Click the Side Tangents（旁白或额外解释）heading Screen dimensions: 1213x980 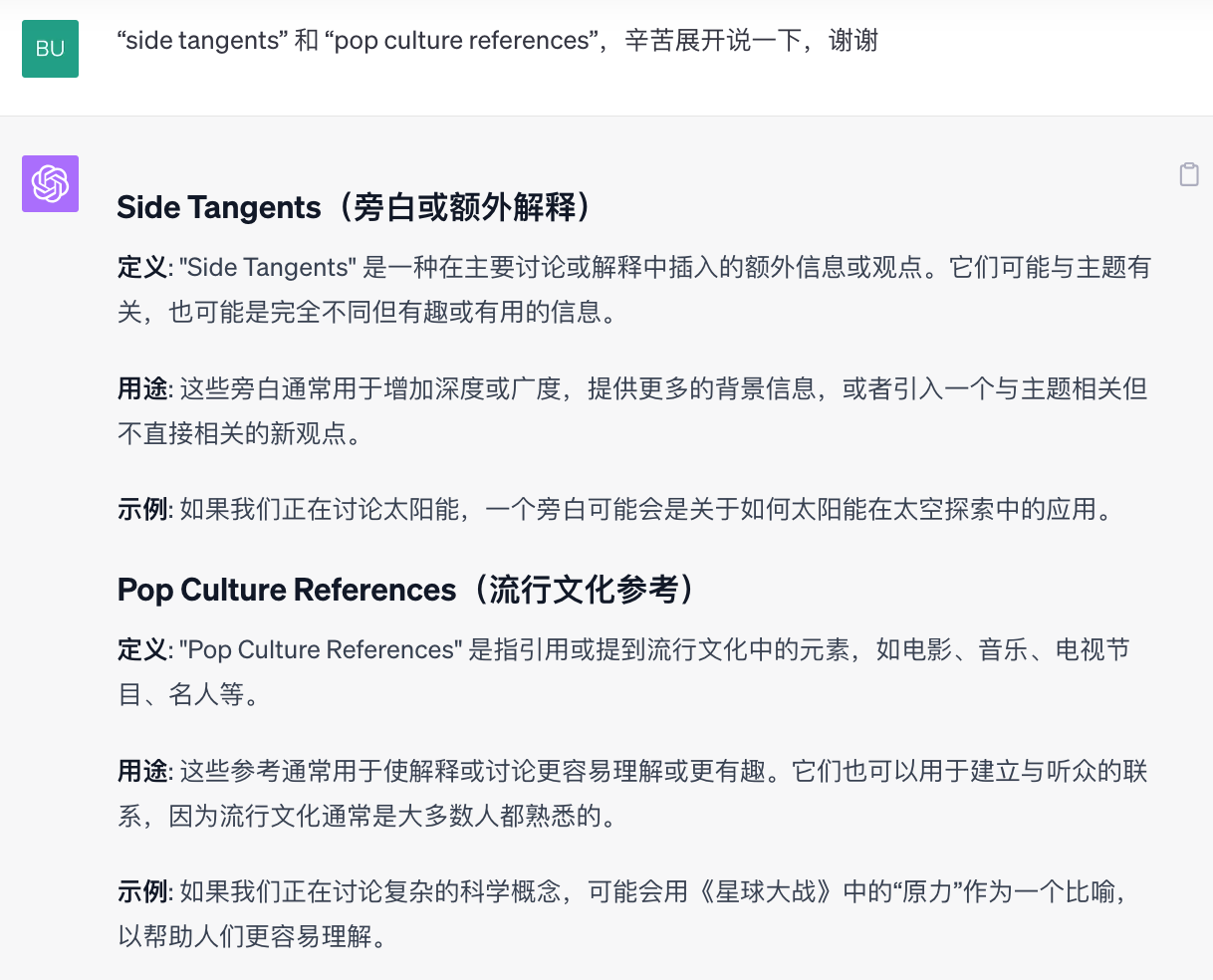(x=357, y=207)
